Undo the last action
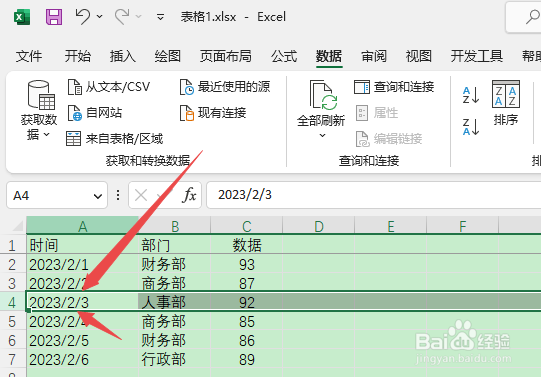 click(82, 17)
